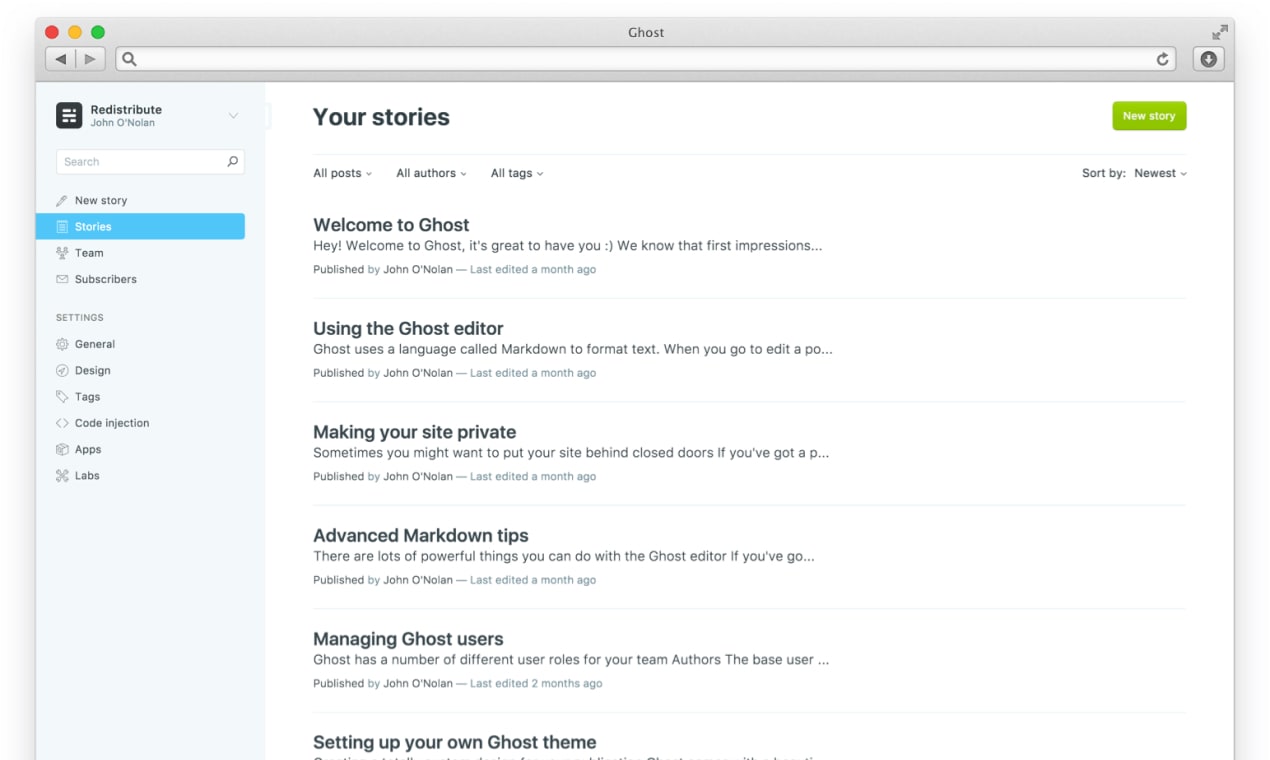Click the browser forward arrow button
This screenshot has width=1270, height=760.
(x=90, y=59)
